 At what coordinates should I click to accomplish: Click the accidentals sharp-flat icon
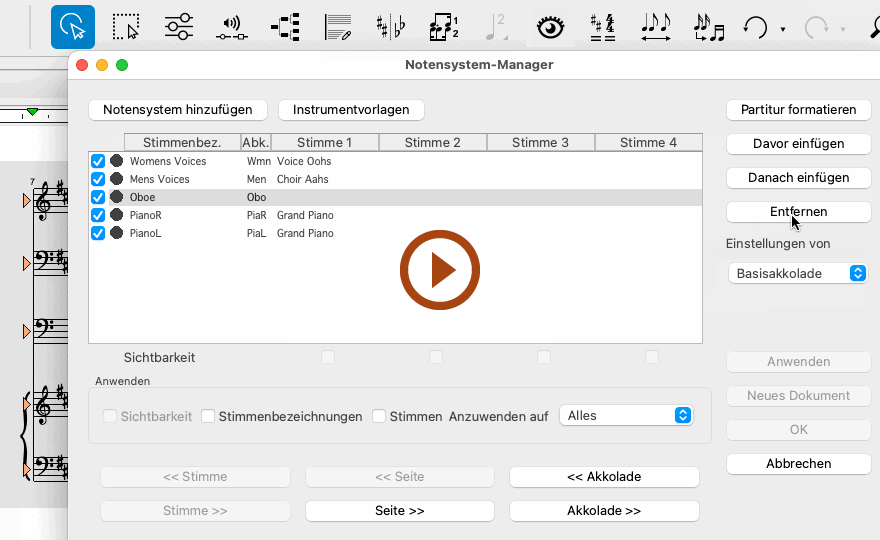[x=390, y=27]
